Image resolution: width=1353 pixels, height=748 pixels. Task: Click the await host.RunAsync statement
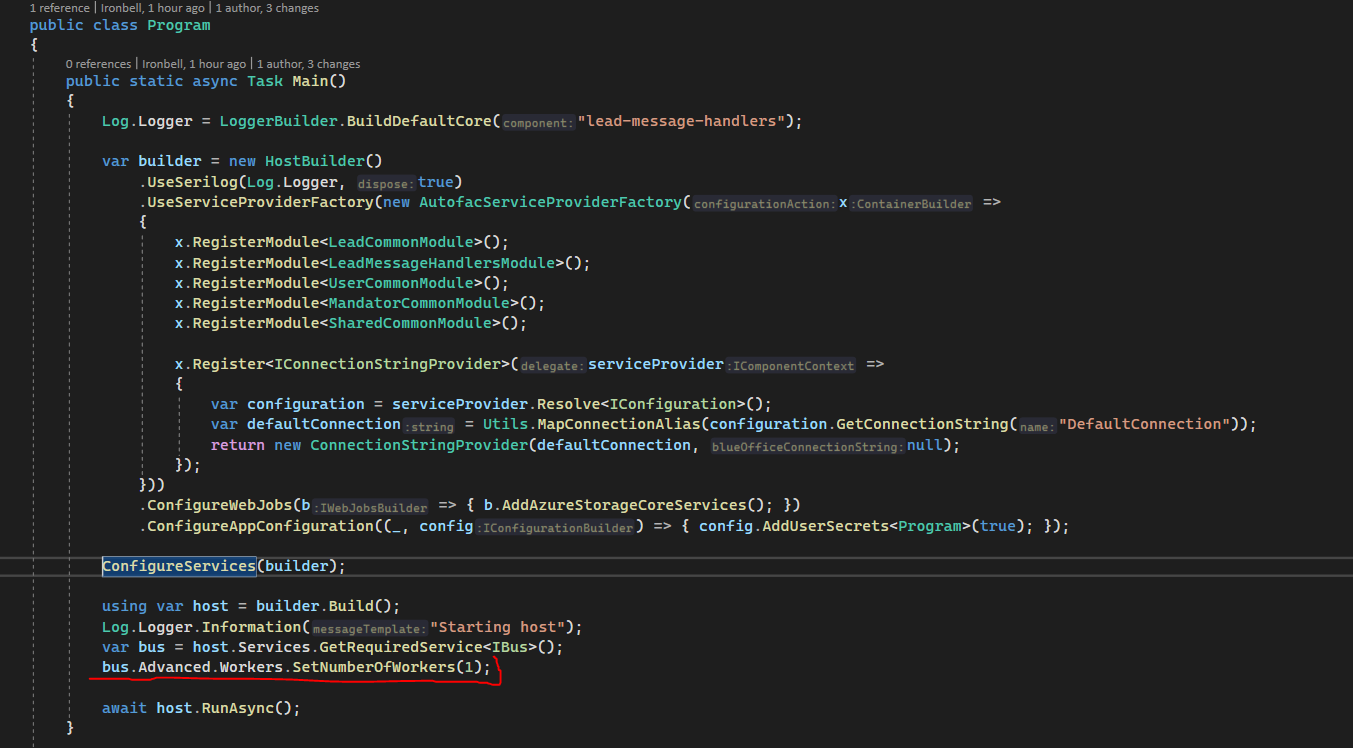[x=200, y=707]
